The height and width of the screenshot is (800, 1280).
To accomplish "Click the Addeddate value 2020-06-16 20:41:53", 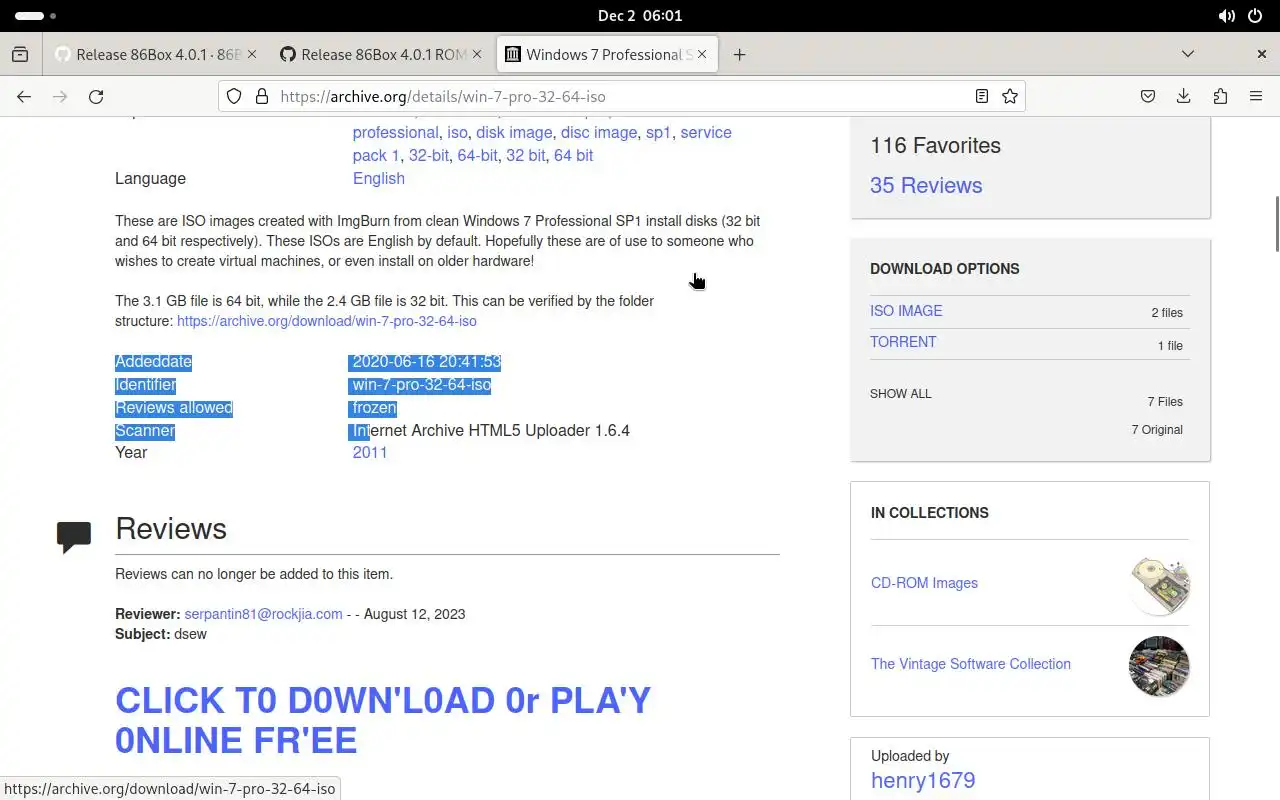I will tap(426, 362).
